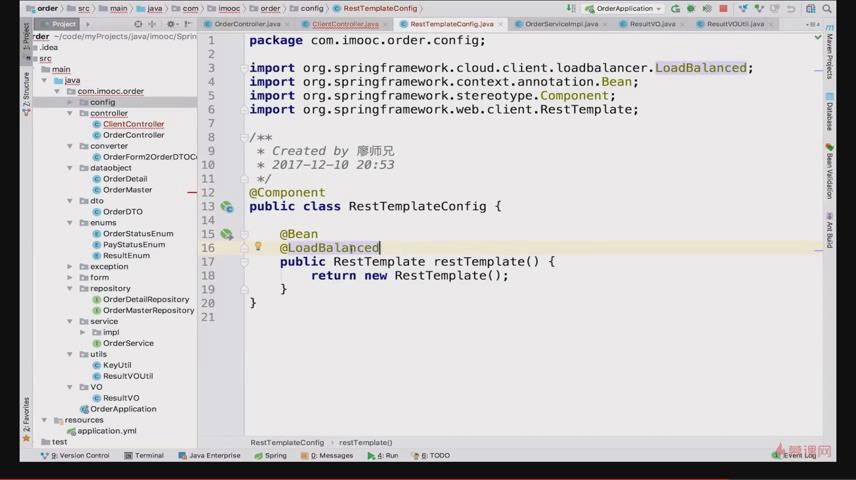Open the Project Structure icon in toolbar
The height and width of the screenshot is (480, 856).
point(811,9)
